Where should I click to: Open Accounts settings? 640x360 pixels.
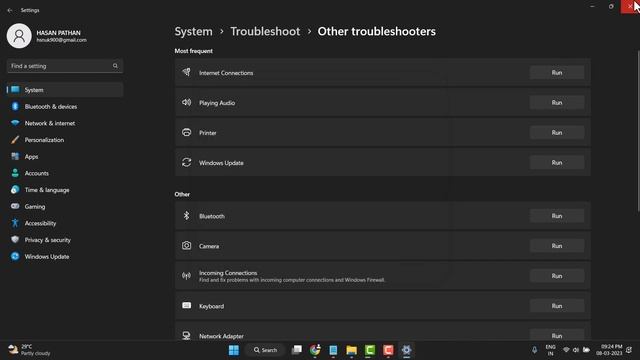[64, 173]
